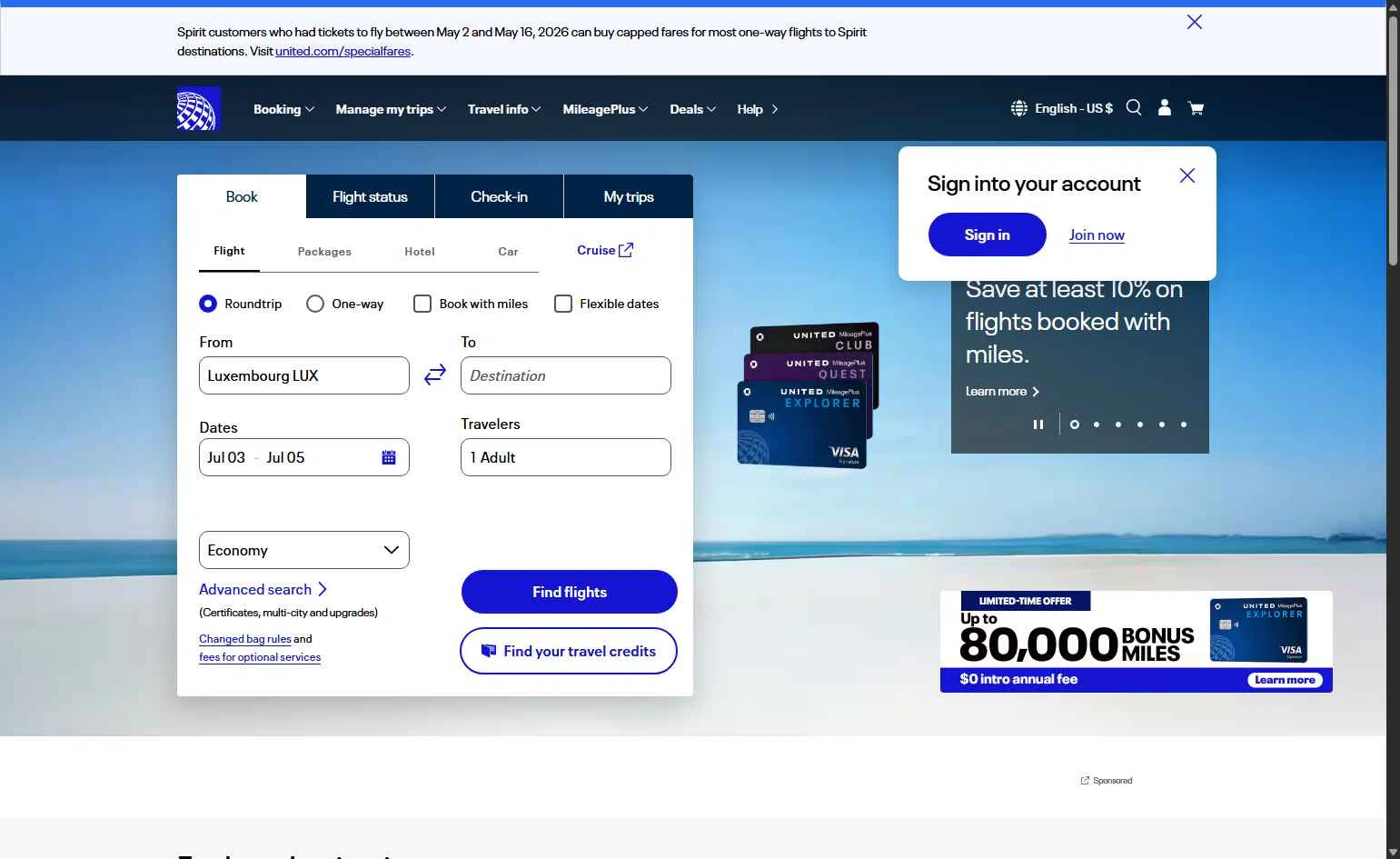Open the united.com/specialfares link
Viewport: 1400px width, 859px height.
pyautogui.click(x=343, y=51)
